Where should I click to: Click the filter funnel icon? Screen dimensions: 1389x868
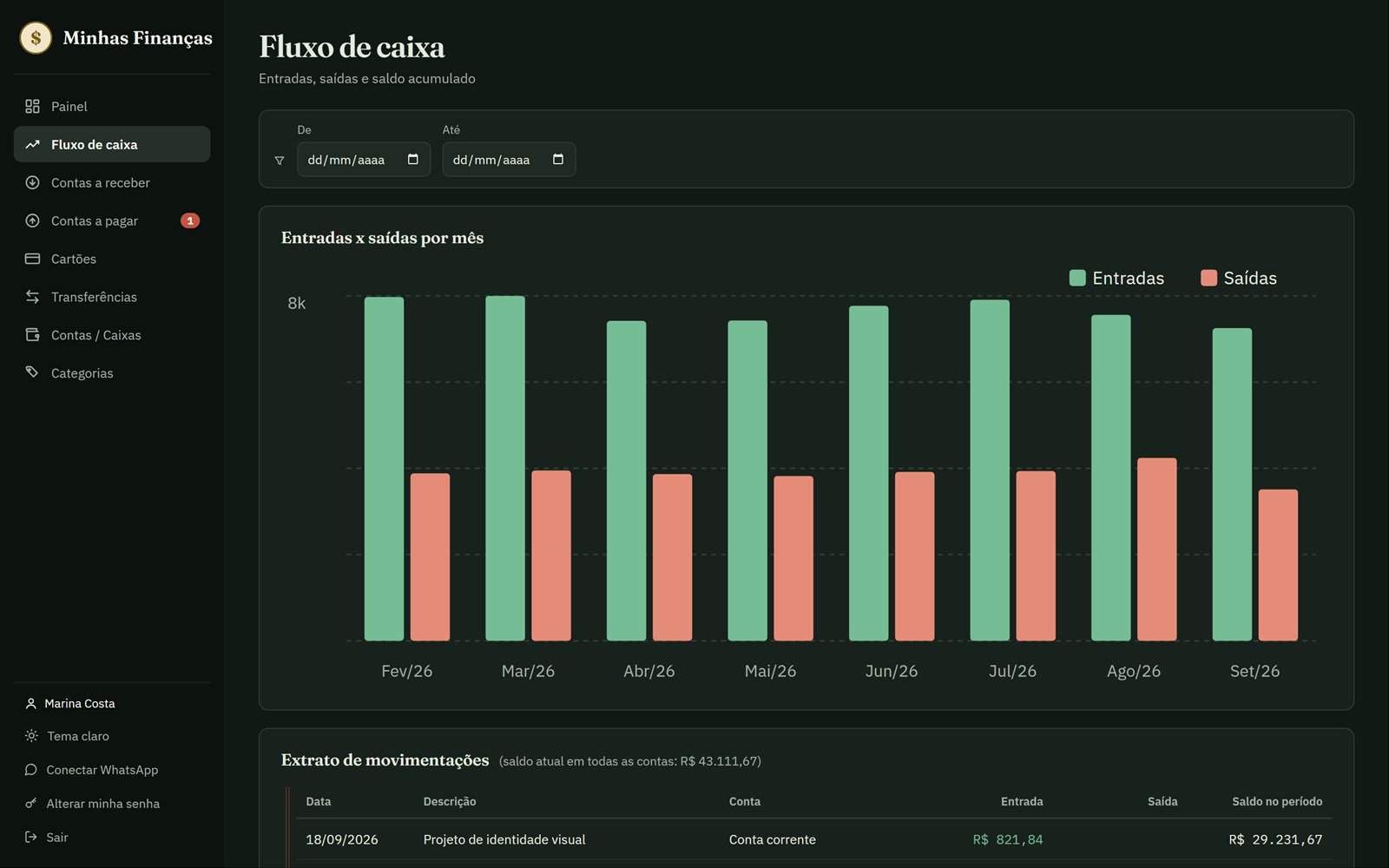coord(280,161)
